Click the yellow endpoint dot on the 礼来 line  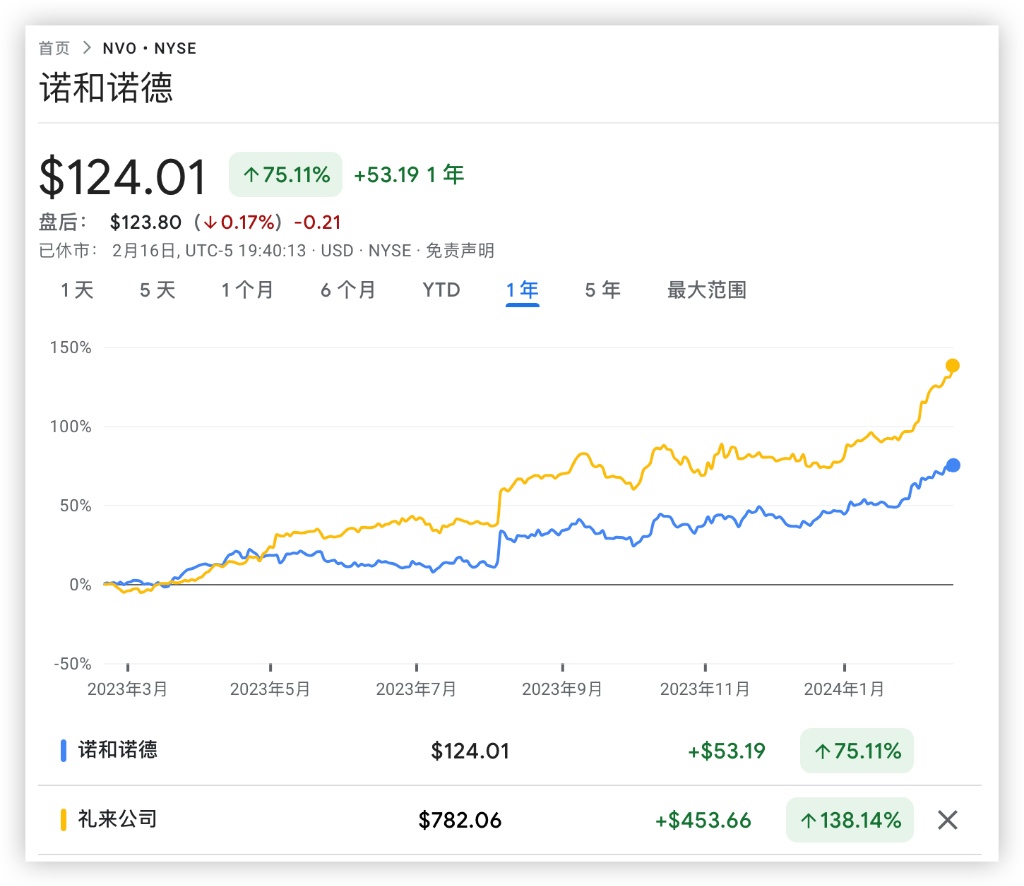pyautogui.click(x=952, y=366)
